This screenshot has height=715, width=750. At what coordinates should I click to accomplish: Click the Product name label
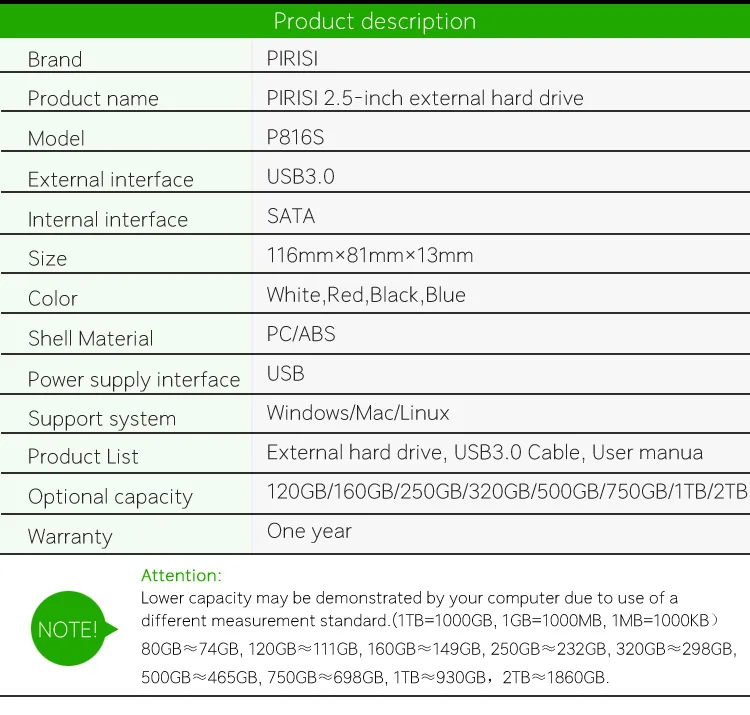(x=93, y=99)
